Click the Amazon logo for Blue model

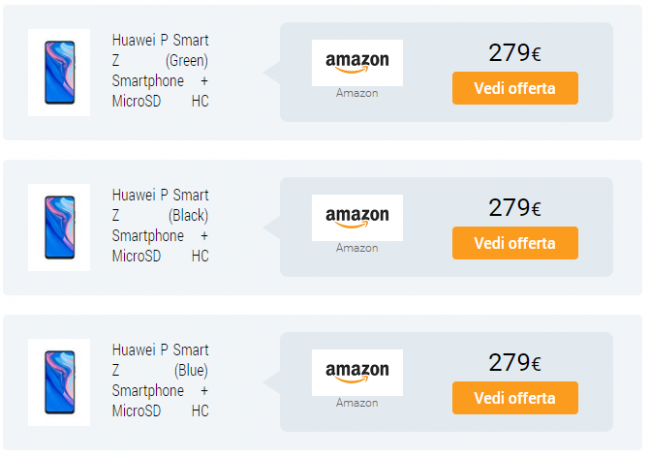click(357, 371)
